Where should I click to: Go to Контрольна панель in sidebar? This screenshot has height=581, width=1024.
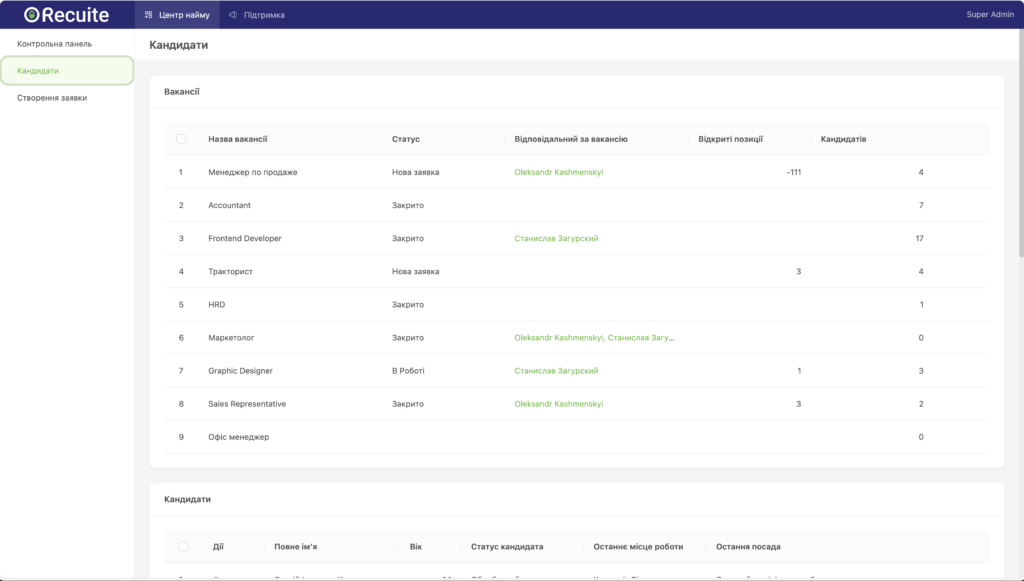54,44
